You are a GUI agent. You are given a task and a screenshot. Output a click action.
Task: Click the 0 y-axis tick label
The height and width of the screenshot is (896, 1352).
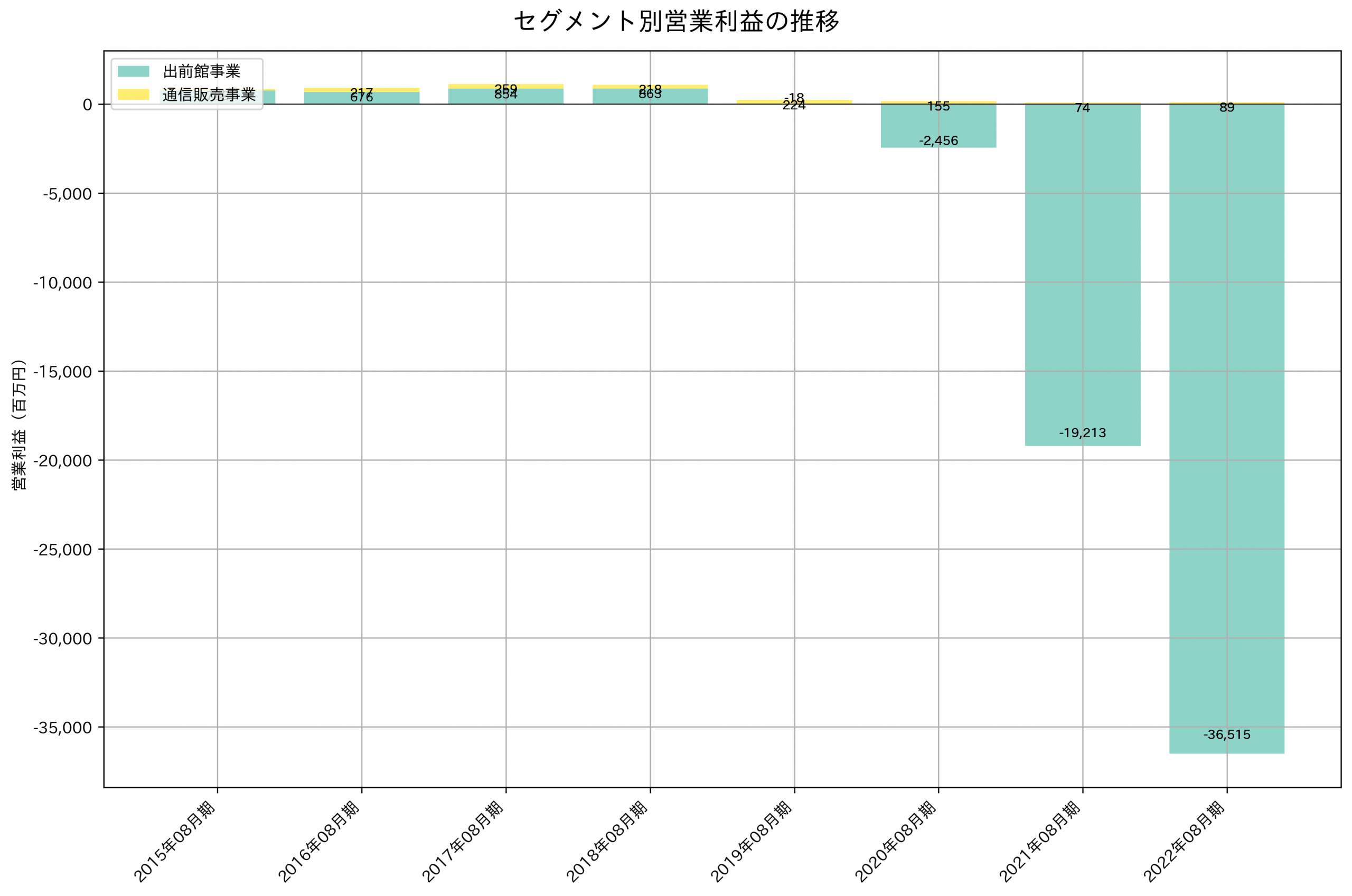tap(88, 105)
